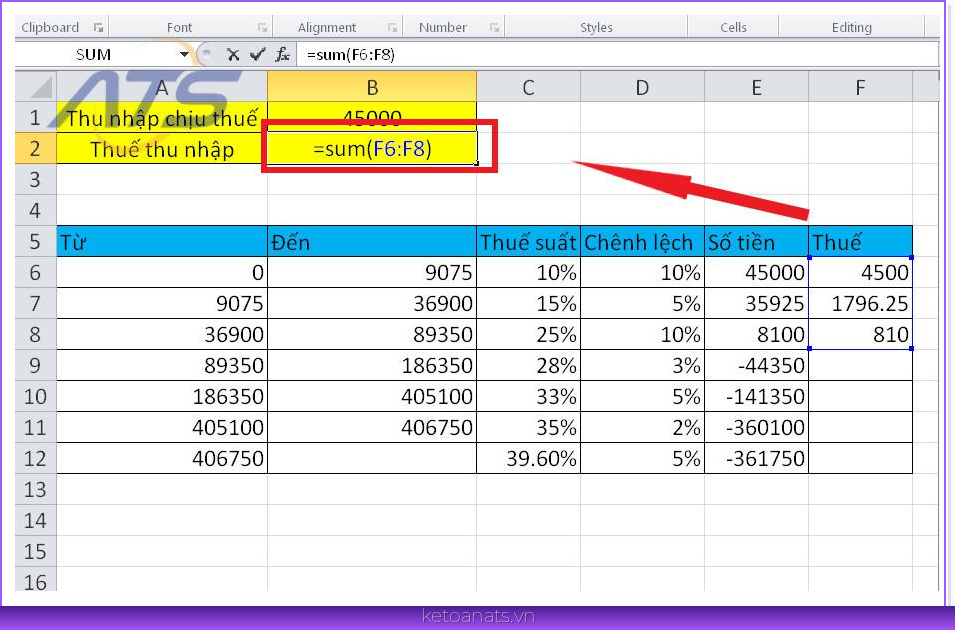Click cell B6 with value 9075
This screenshot has width=955, height=630.
(372, 272)
